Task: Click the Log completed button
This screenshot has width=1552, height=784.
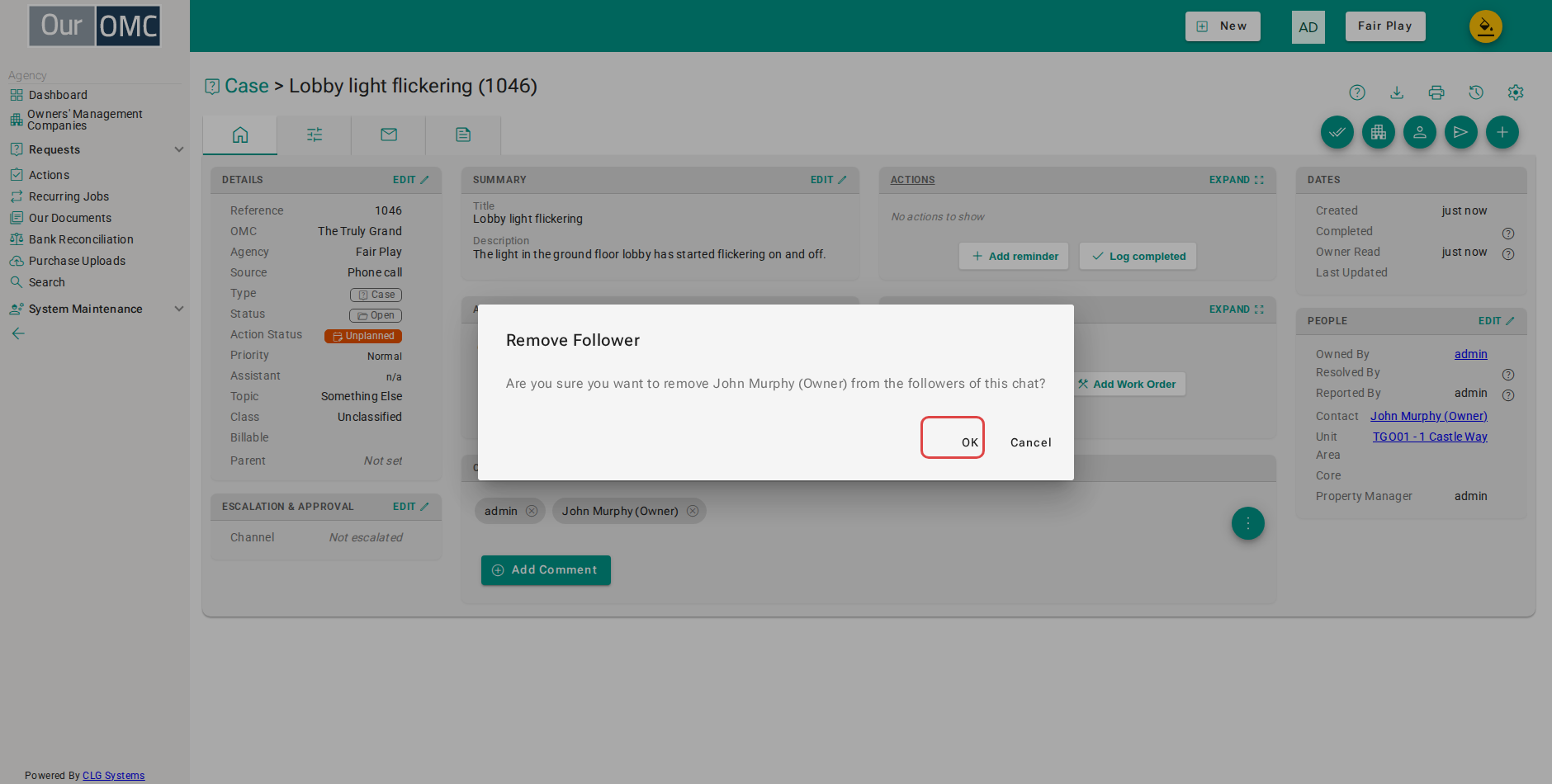Action: [x=1138, y=256]
